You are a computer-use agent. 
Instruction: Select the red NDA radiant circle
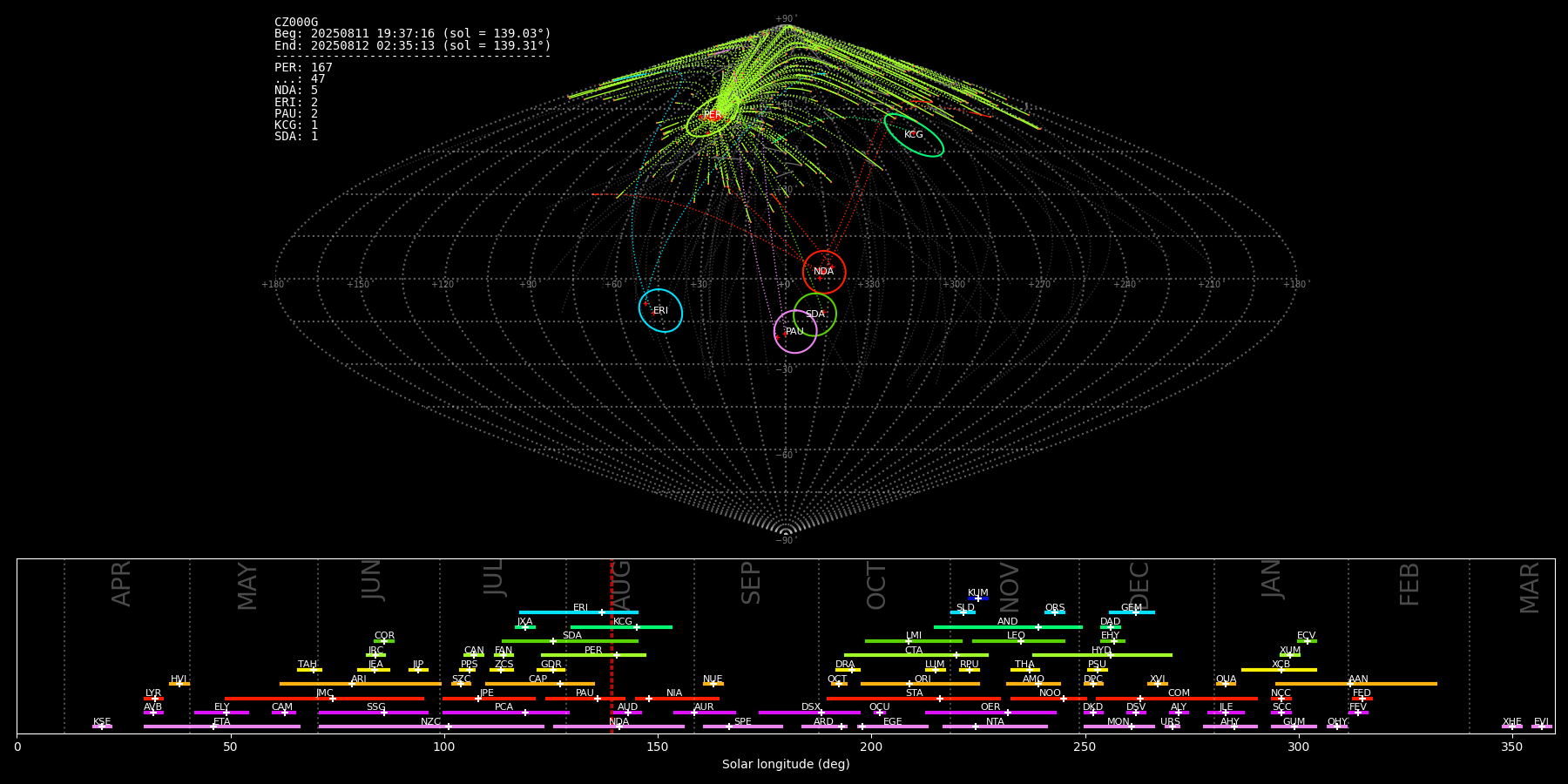(x=824, y=272)
